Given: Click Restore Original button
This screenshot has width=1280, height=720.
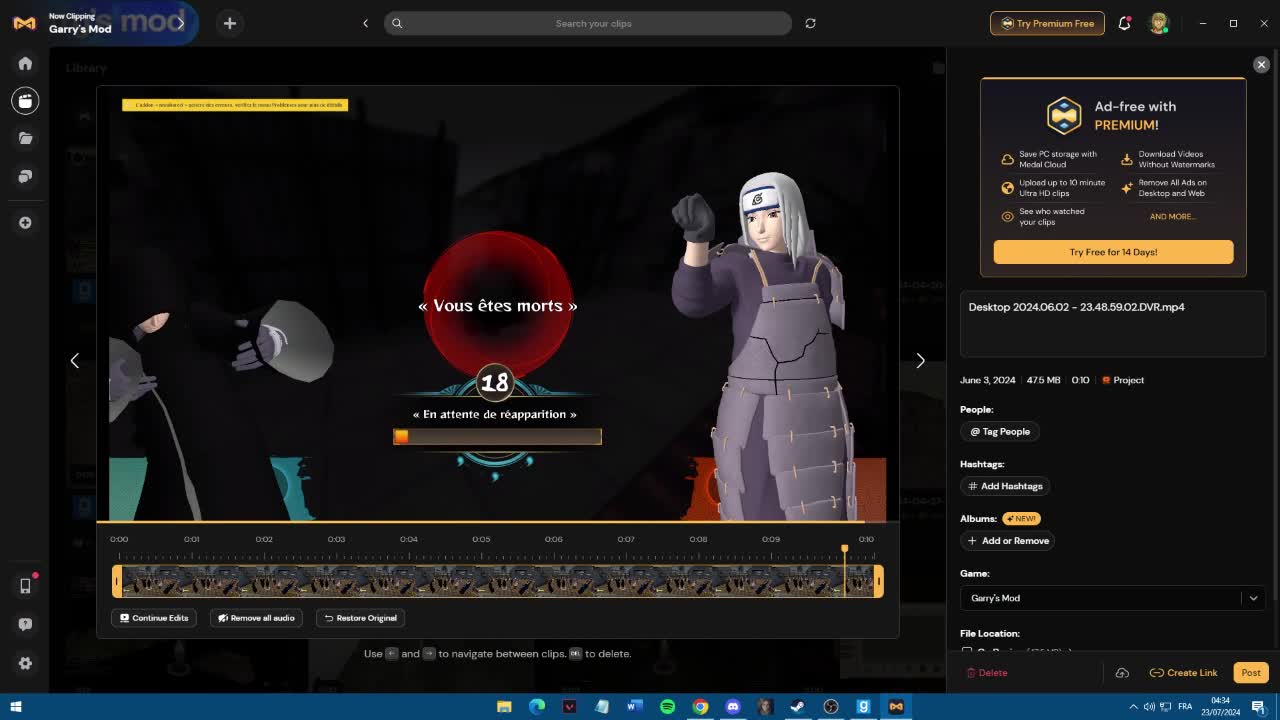Looking at the screenshot, I should click(360, 618).
